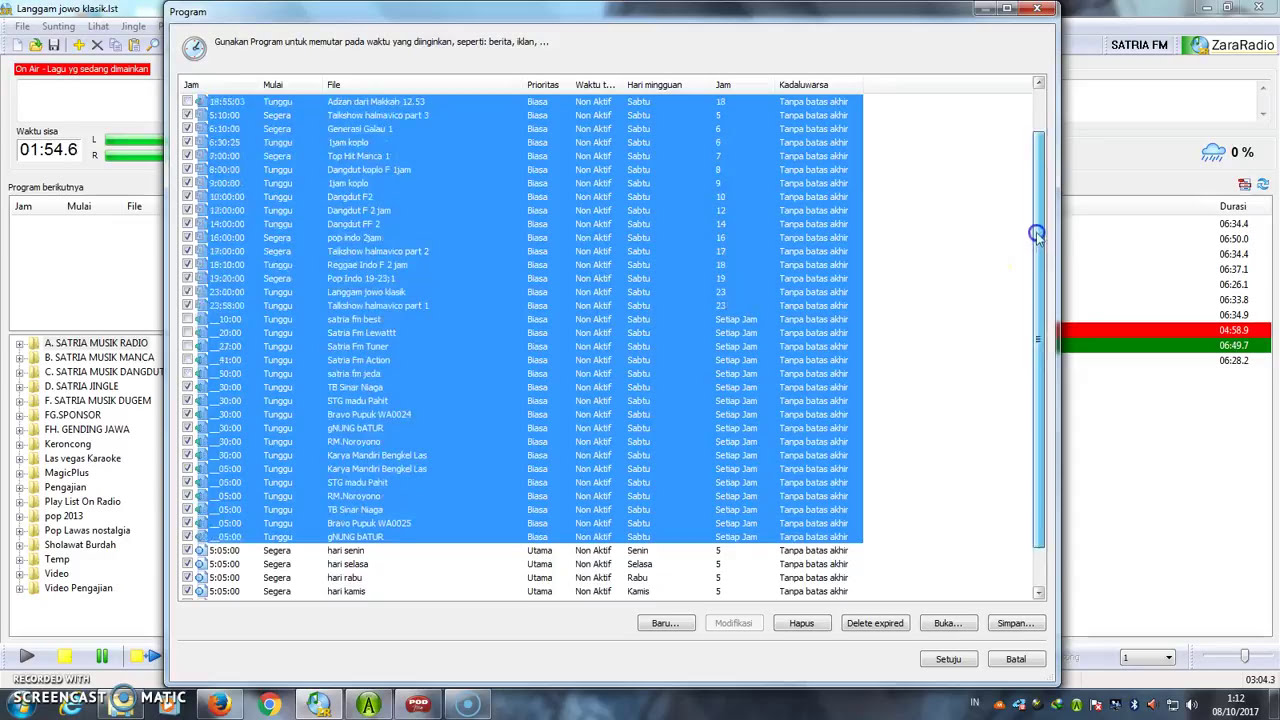
Task: Toggle the hari kamis program checkbox
Action: tap(188, 591)
